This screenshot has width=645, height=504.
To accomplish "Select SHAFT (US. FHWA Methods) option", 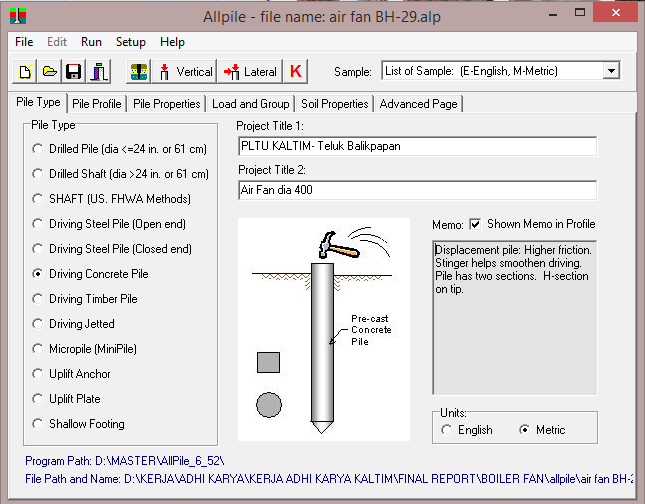I will (x=111, y=199).
